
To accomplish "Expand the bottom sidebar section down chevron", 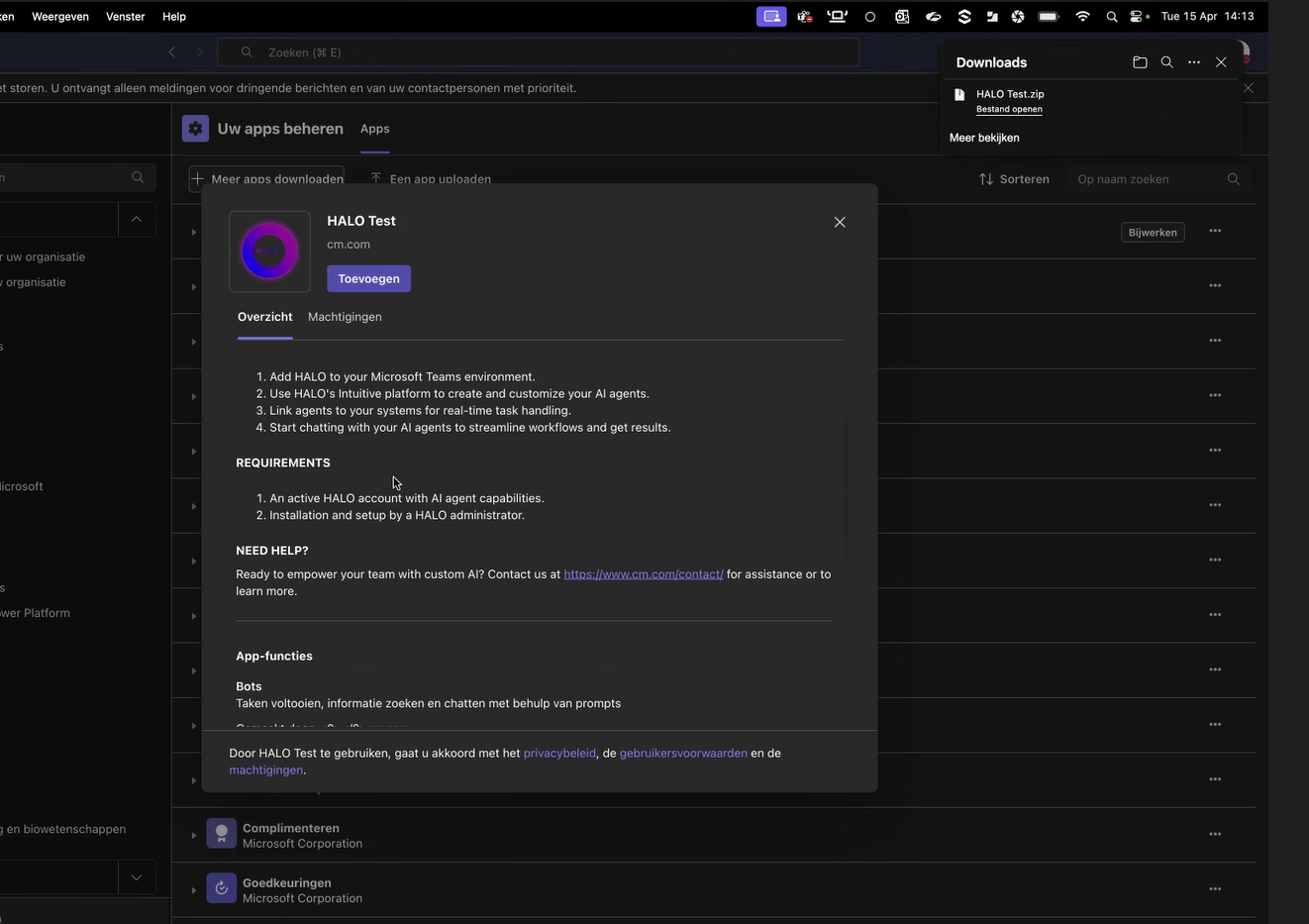I will point(137,877).
